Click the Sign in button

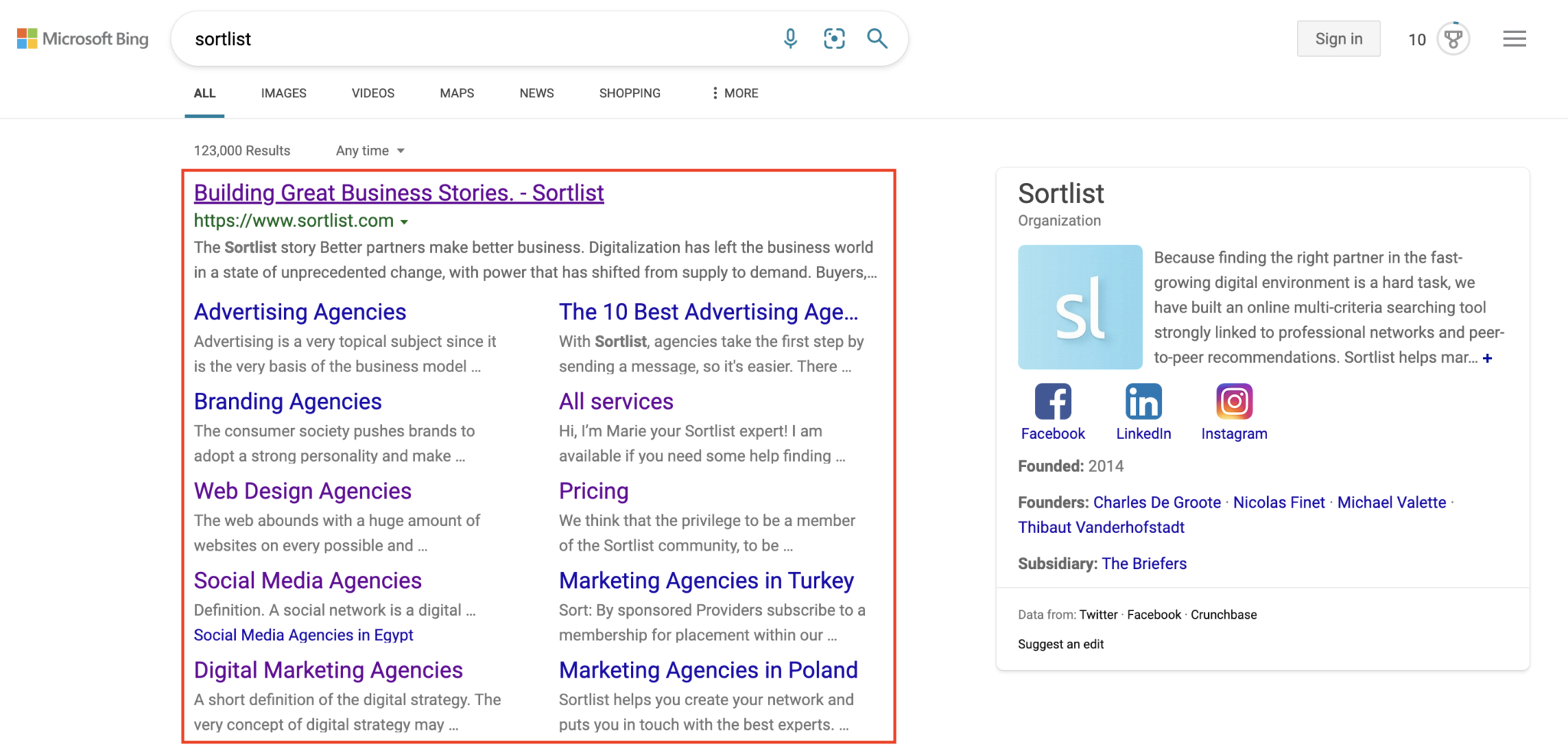1338,38
